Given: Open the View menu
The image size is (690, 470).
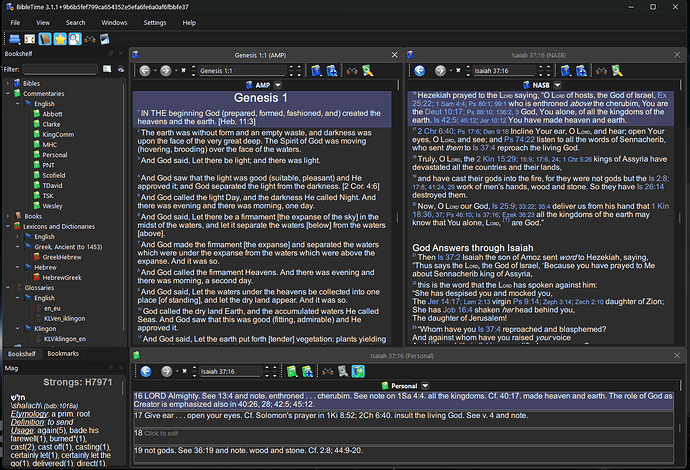Looking at the screenshot, I should (43, 22).
